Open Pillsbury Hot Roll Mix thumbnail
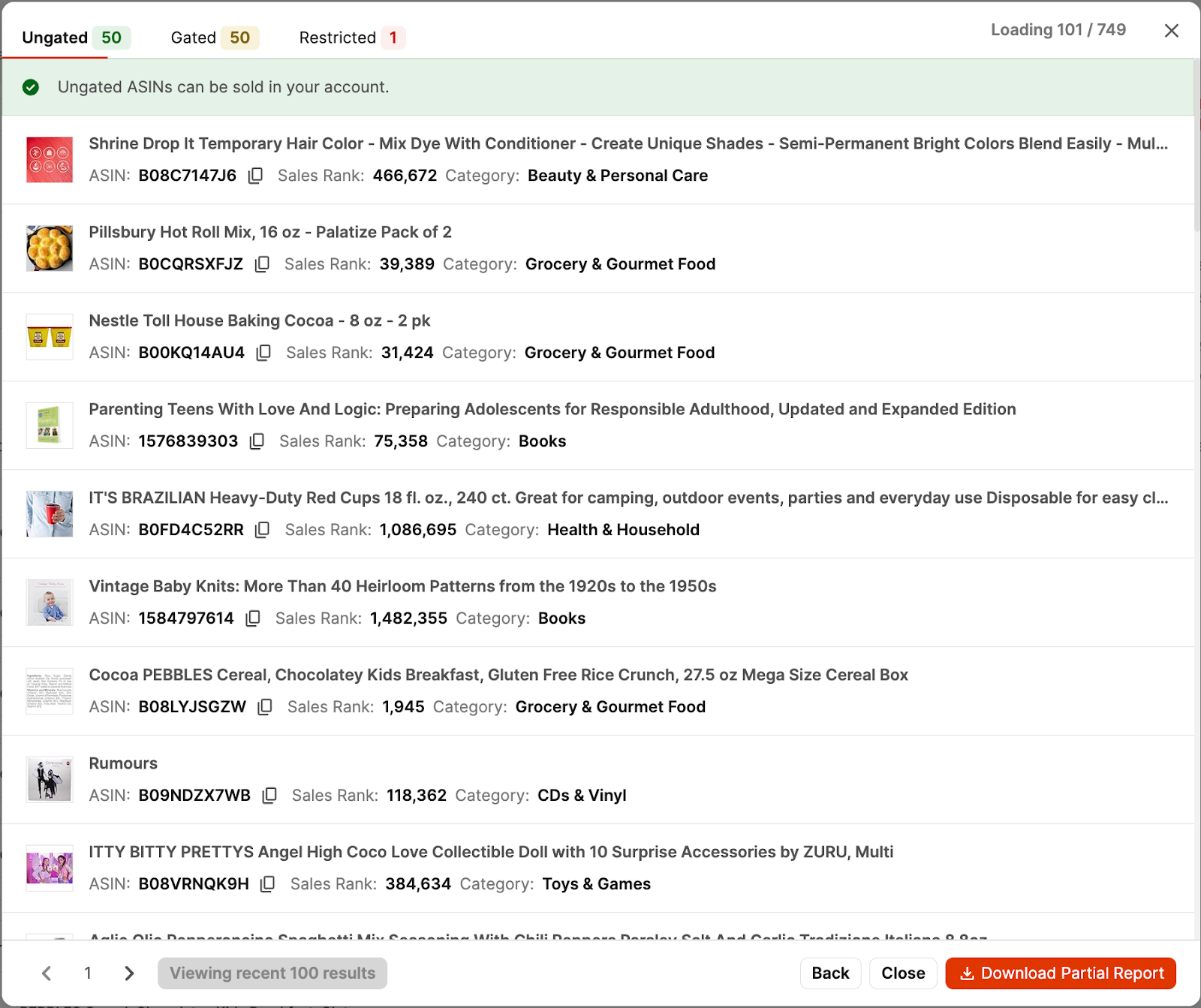The width and height of the screenshot is (1201, 1008). click(x=50, y=248)
